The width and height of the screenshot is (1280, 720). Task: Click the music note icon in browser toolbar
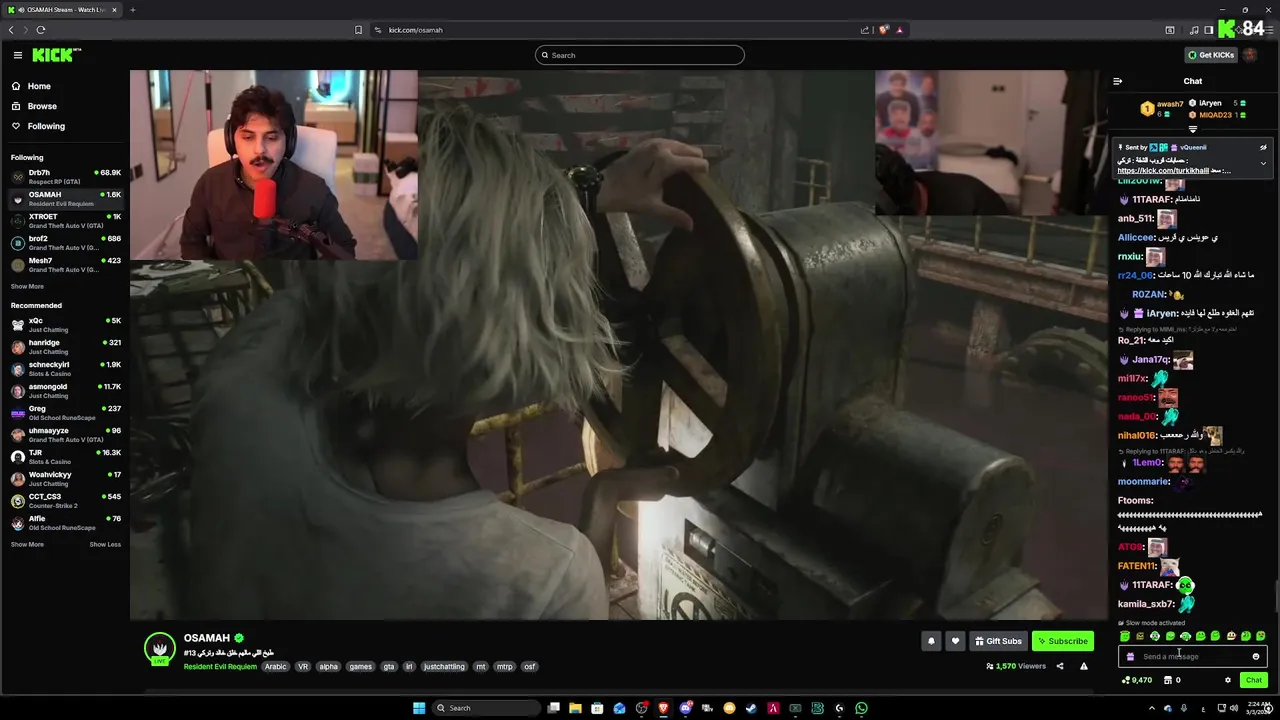[1194, 30]
